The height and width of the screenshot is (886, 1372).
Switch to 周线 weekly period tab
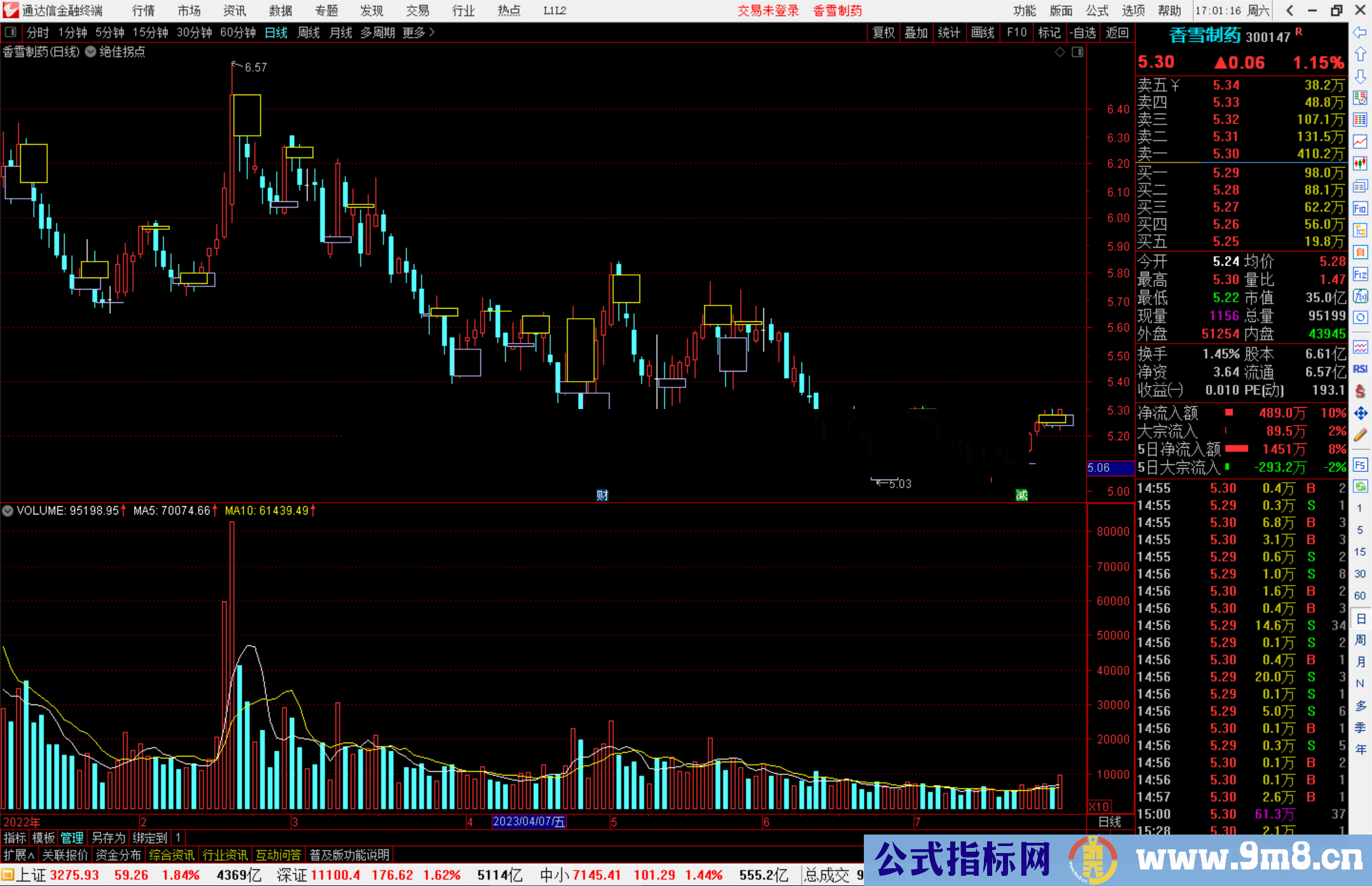309,32
